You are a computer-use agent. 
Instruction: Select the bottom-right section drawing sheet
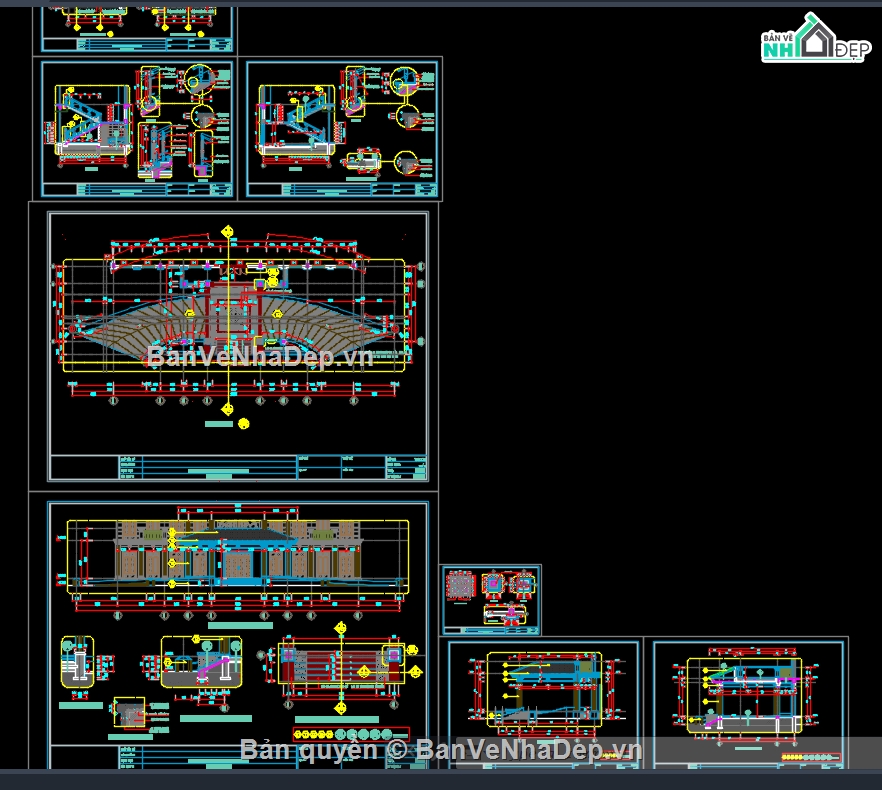(747, 703)
